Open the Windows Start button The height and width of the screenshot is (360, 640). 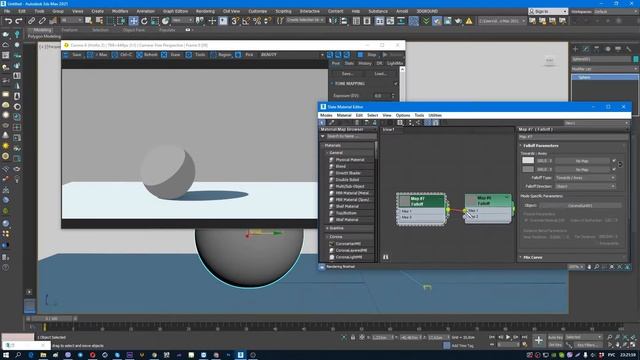click(7, 355)
